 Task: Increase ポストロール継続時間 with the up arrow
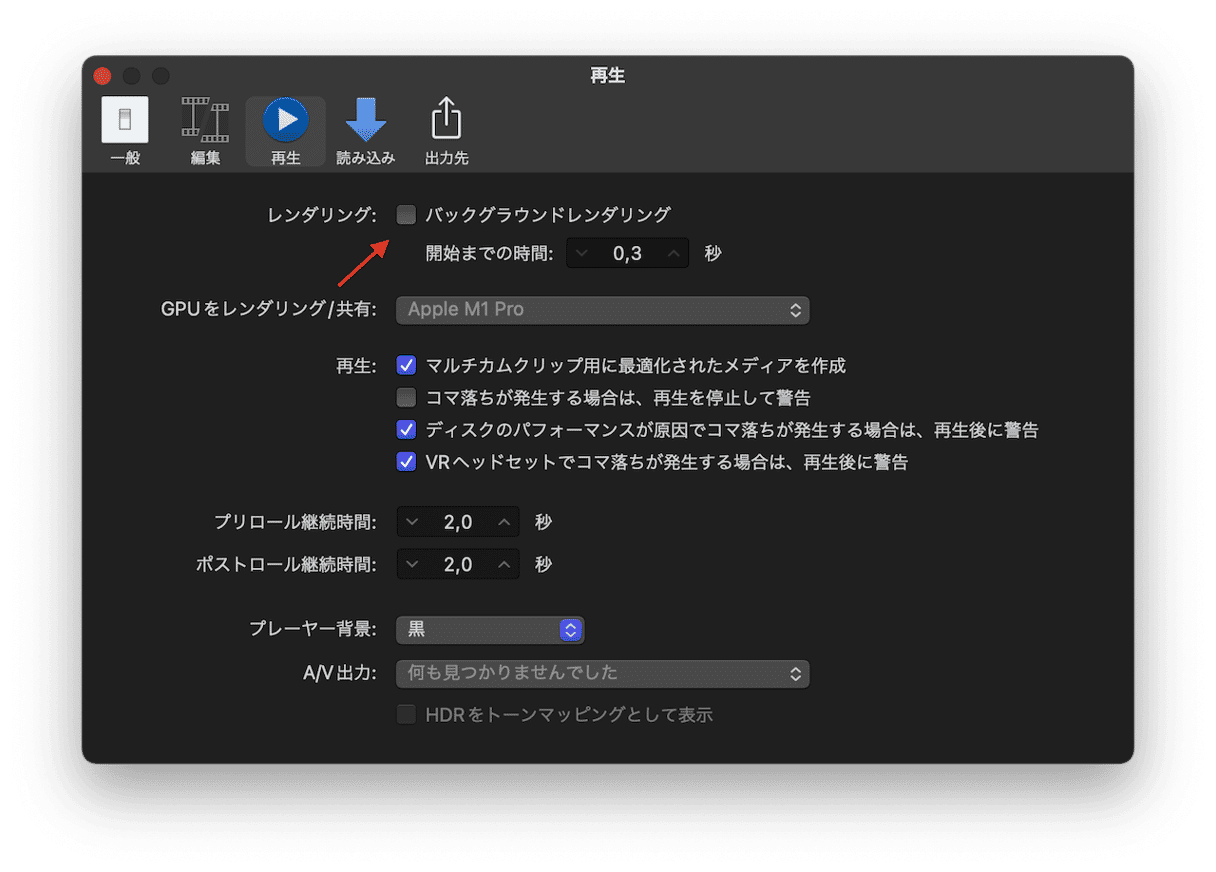pos(504,565)
